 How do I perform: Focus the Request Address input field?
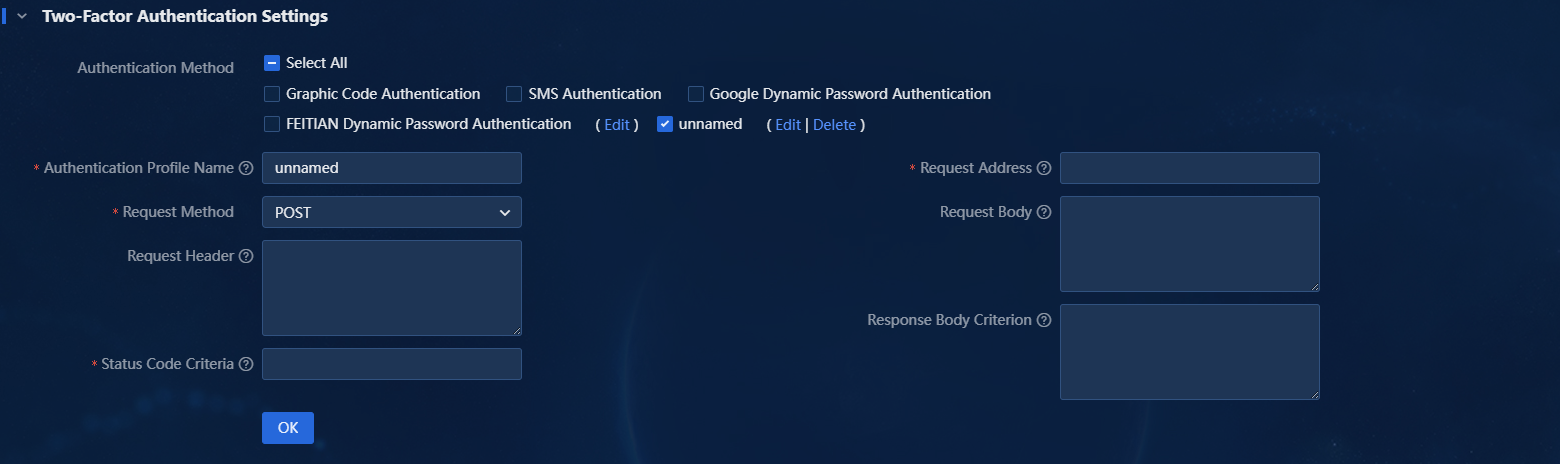coord(1190,168)
